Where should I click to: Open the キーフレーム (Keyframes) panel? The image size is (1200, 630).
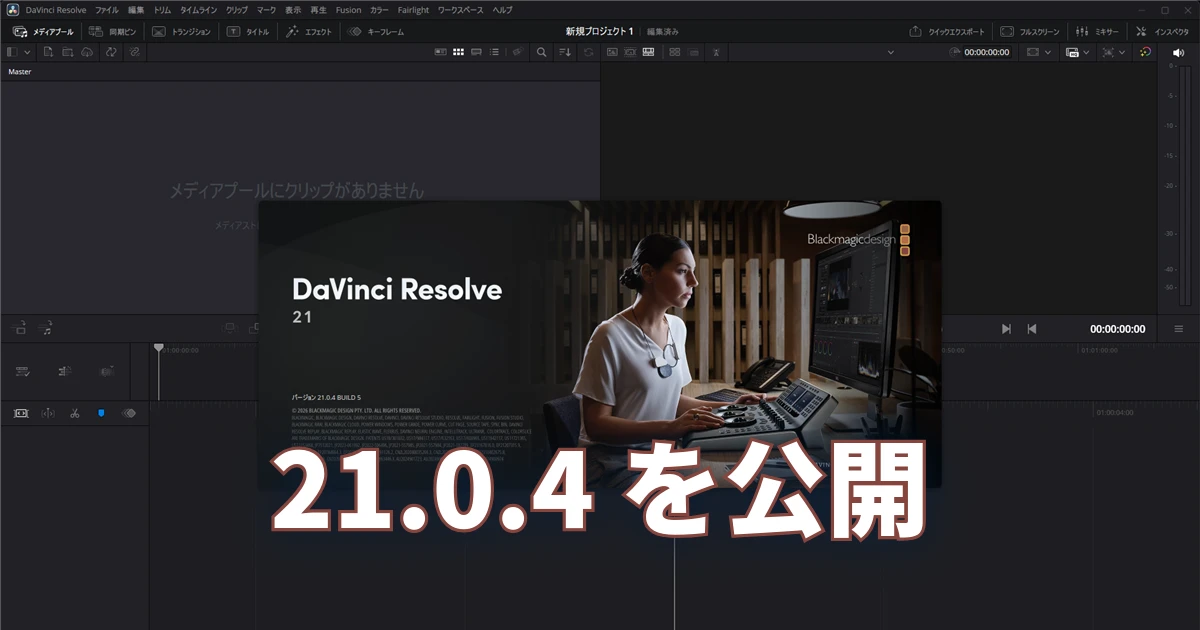(375, 32)
